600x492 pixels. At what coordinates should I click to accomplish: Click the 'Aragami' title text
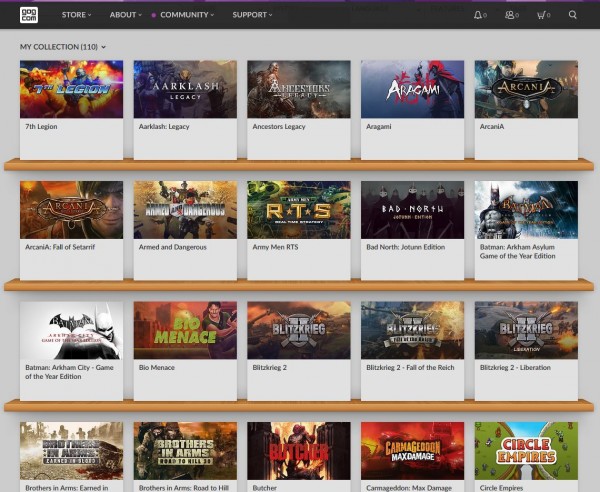[x=378, y=126]
